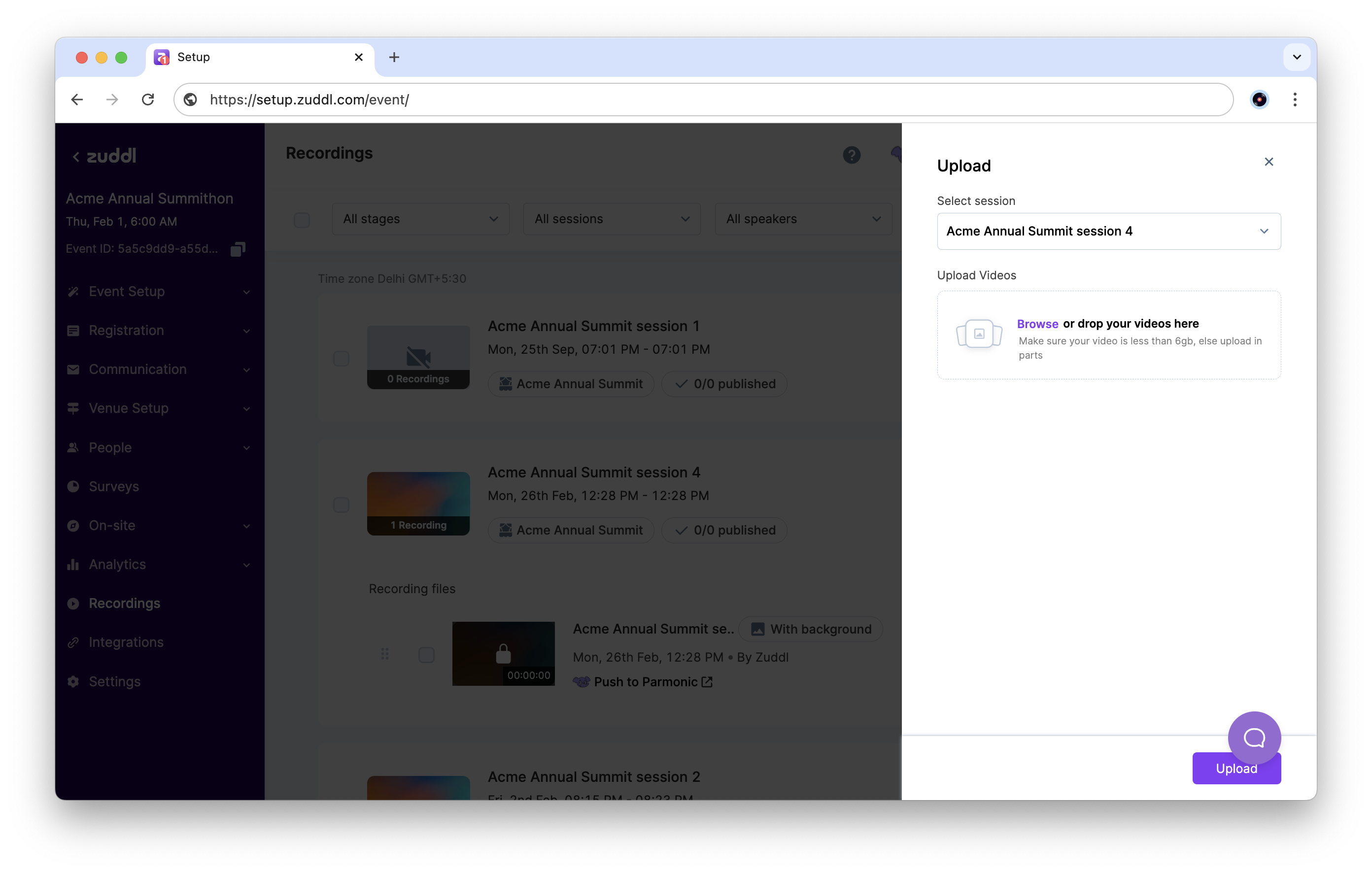Check the select-all recordings checkbox
The height and width of the screenshot is (873, 1372).
tap(302, 219)
